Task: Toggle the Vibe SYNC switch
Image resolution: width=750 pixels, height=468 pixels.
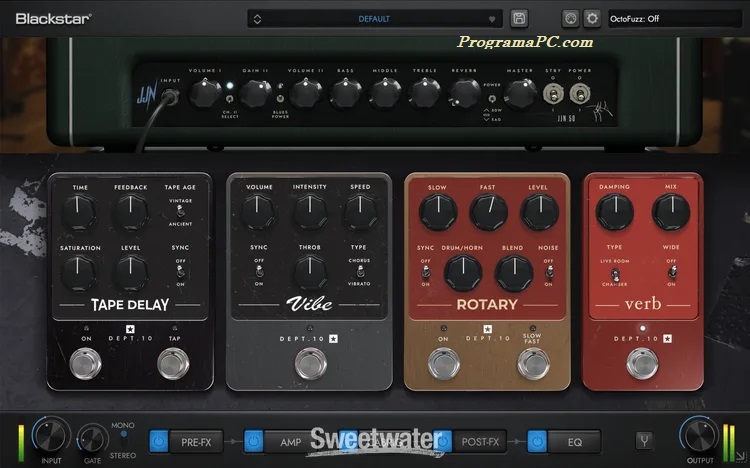Action: click(x=259, y=272)
